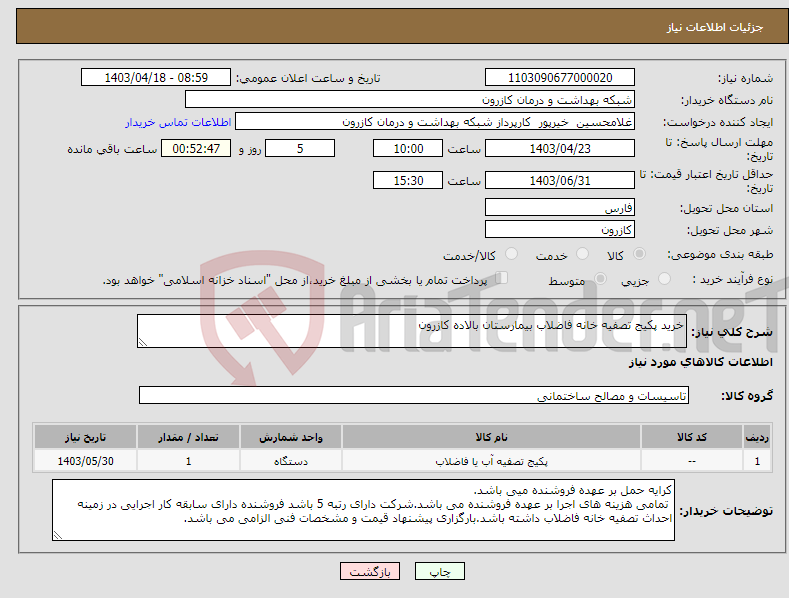Click the general description text area
Viewport: 789px width, 598px height.
point(412,331)
